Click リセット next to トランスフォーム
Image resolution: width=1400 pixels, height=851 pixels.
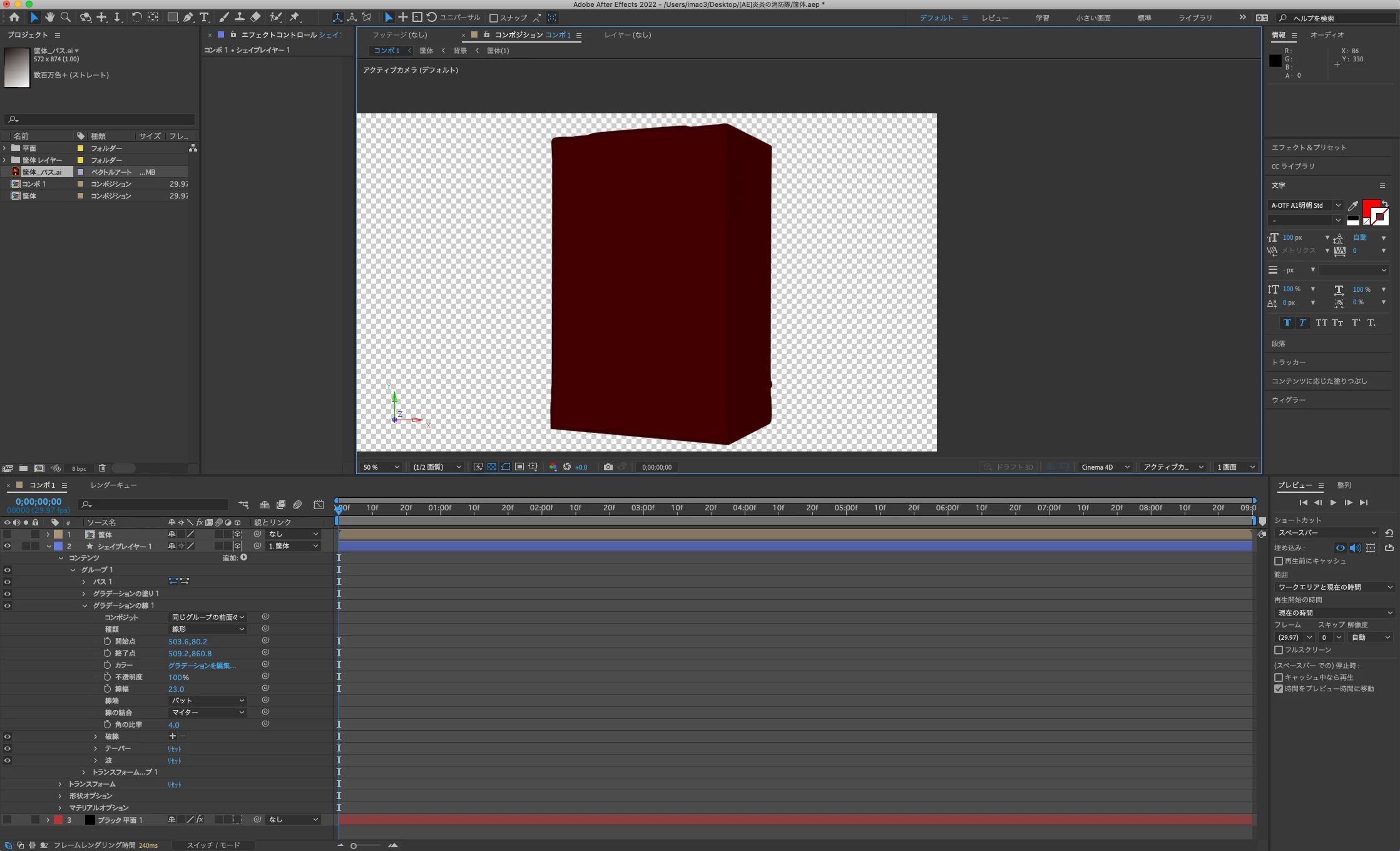tap(174, 785)
